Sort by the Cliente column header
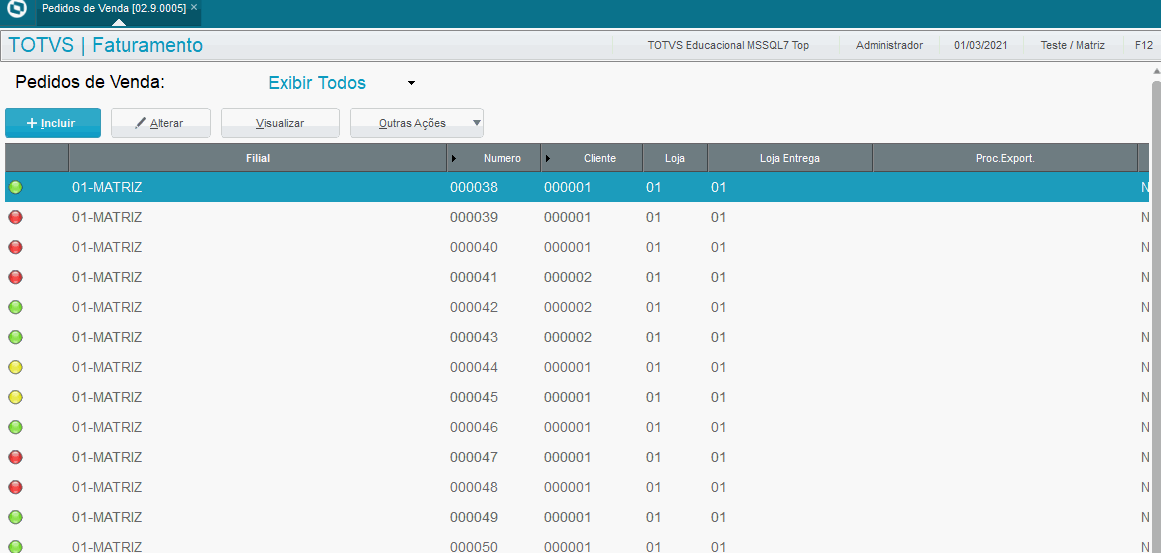 (x=592, y=158)
